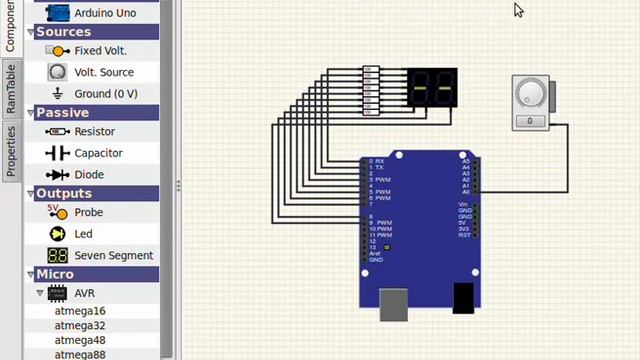
Task: Click the AVR chip icon
Action: coord(57,293)
